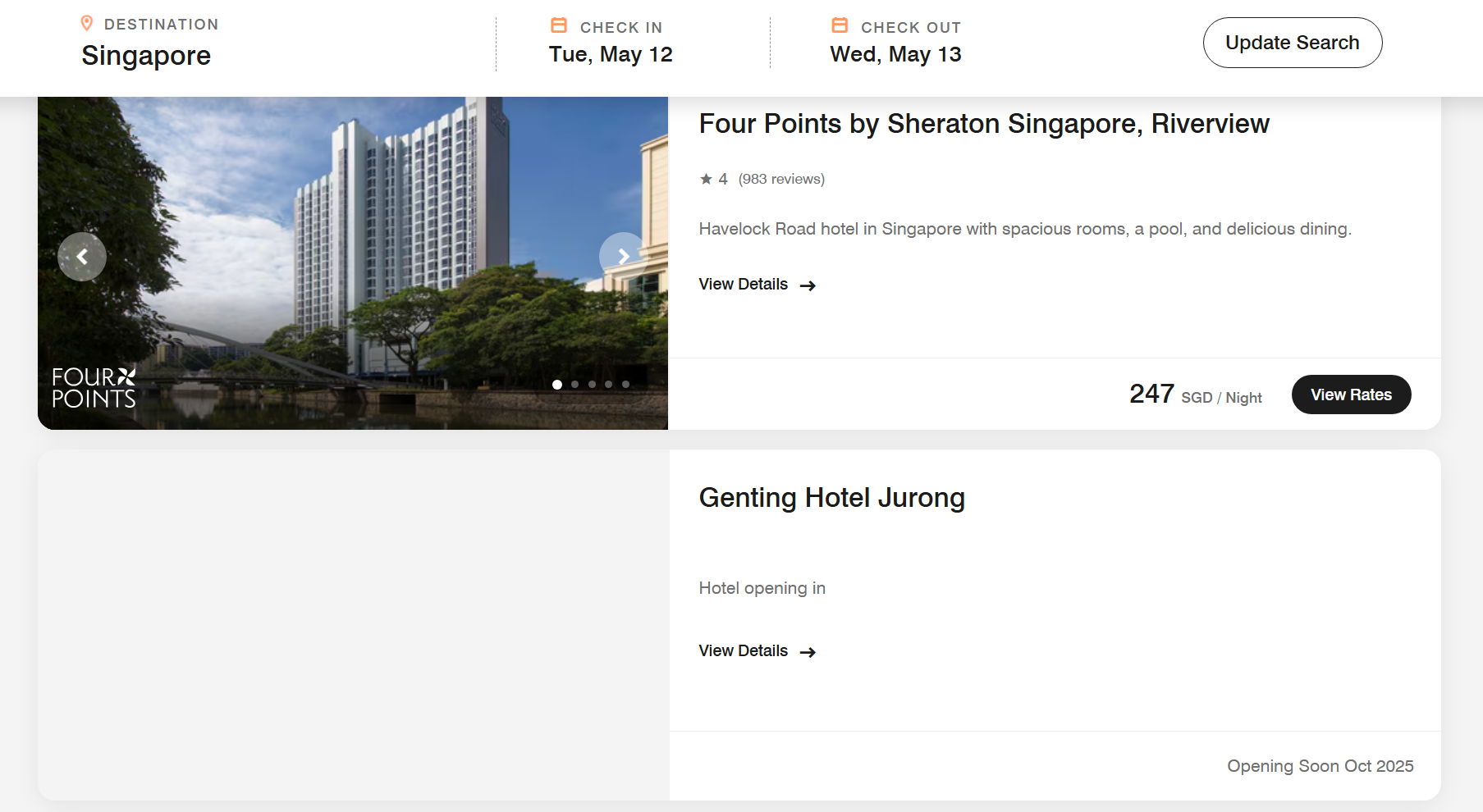Click the destination location pin icon
1483x812 pixels.
[87, 24]
